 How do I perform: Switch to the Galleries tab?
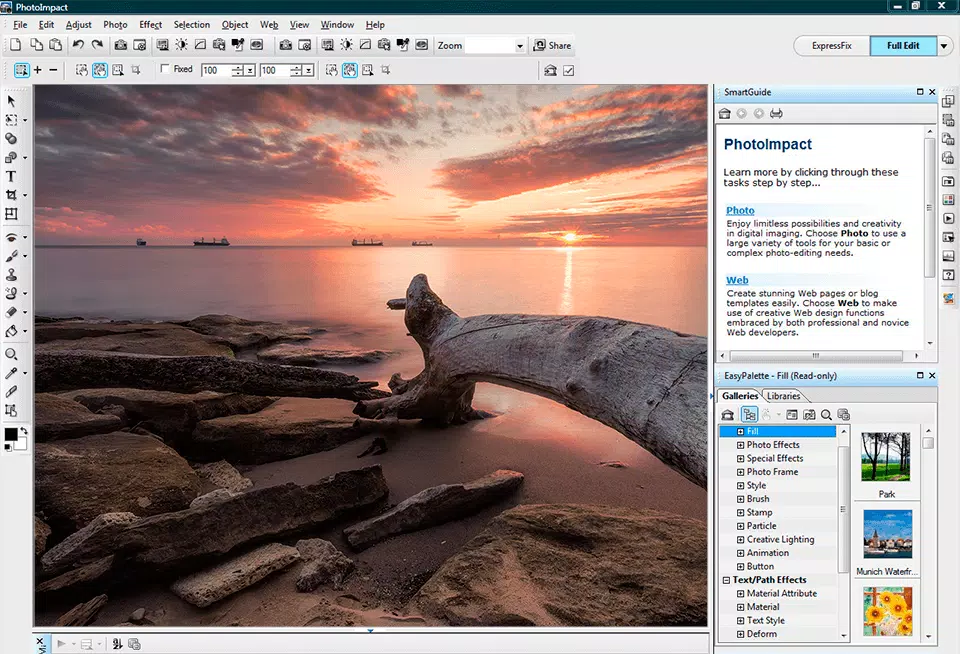pyautogui.click(x=740, y=396)
